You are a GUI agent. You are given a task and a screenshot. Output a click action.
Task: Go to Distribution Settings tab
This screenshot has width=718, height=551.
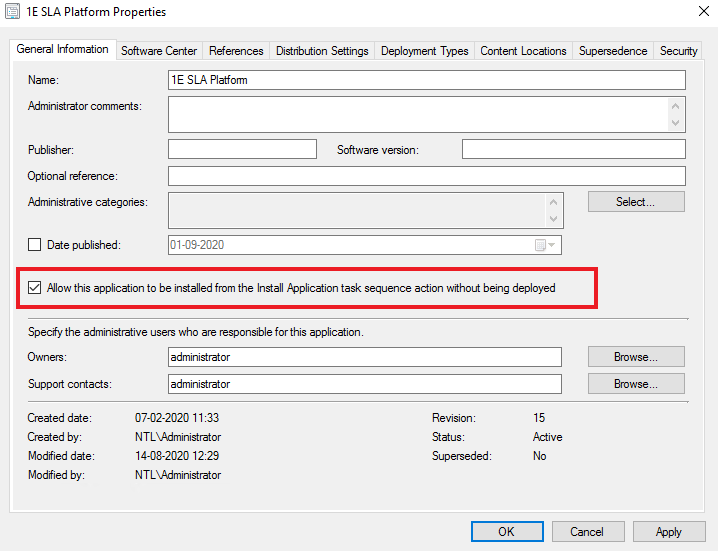[322, 51]
